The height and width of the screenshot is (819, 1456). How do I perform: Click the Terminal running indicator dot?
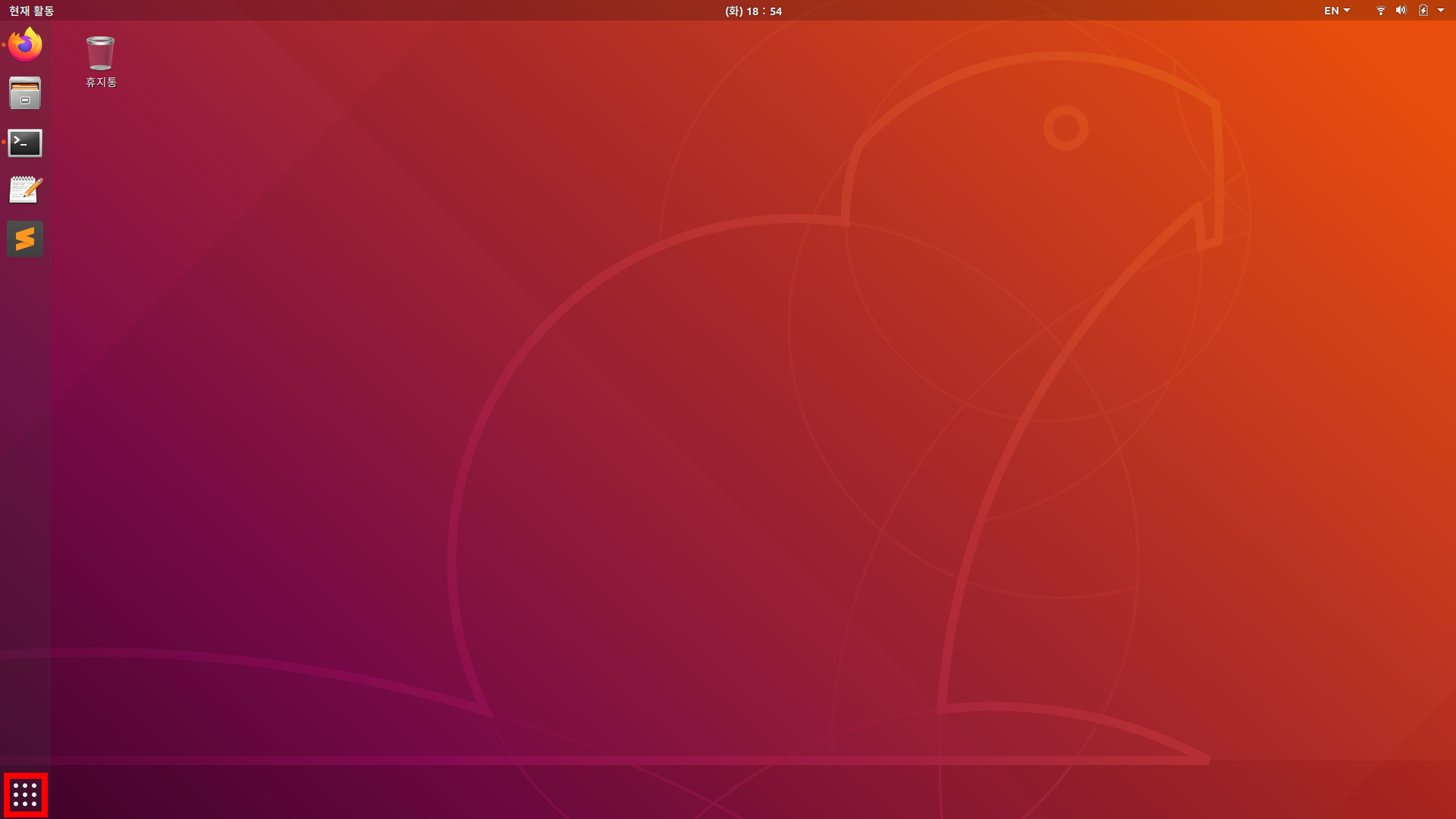[x=4, y=142]
